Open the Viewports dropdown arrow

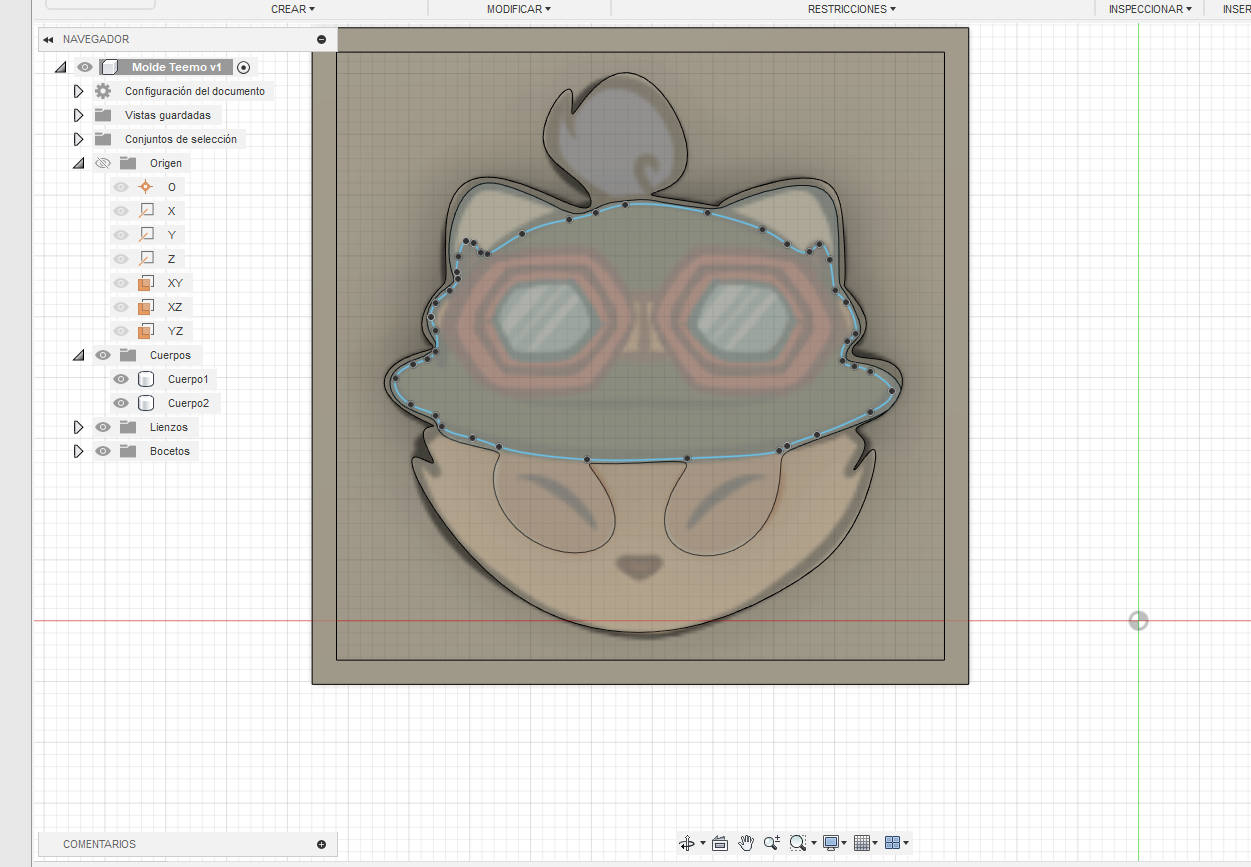click(906, 844)
